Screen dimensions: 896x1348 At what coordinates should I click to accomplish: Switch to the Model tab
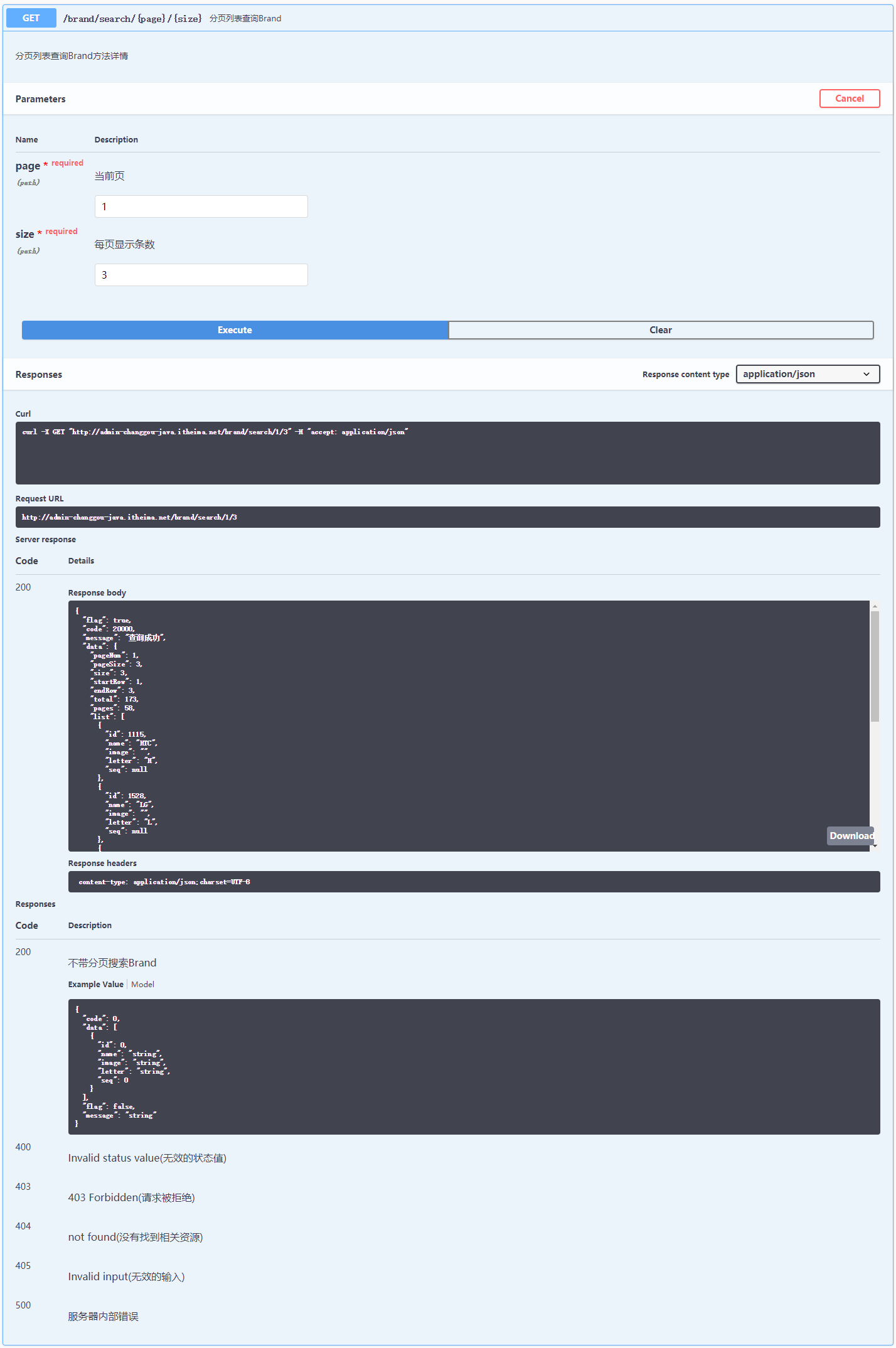pyautogui.click(x=142, y=984)
